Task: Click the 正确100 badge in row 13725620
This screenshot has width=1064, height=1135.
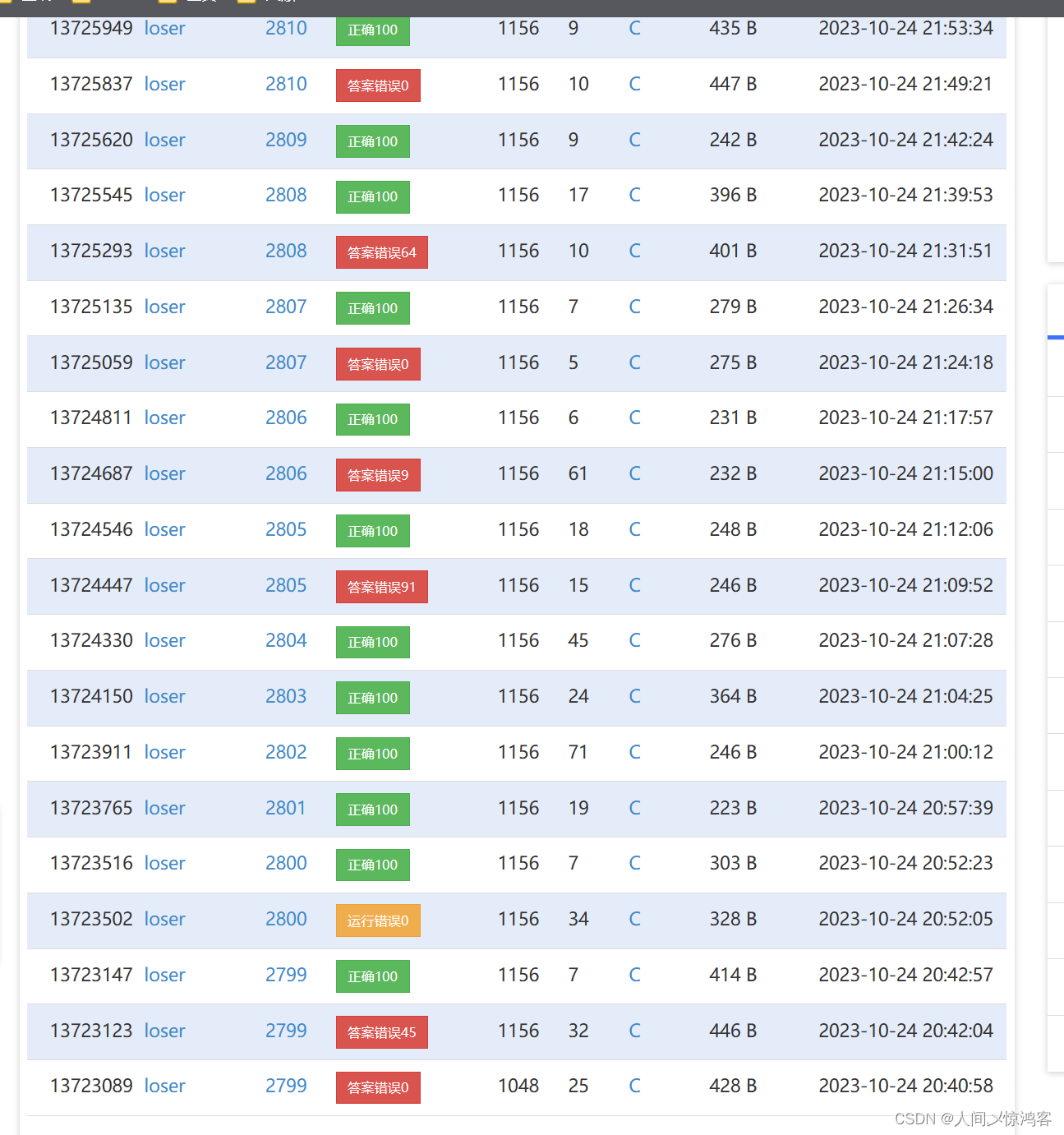Action: [373, 141]
